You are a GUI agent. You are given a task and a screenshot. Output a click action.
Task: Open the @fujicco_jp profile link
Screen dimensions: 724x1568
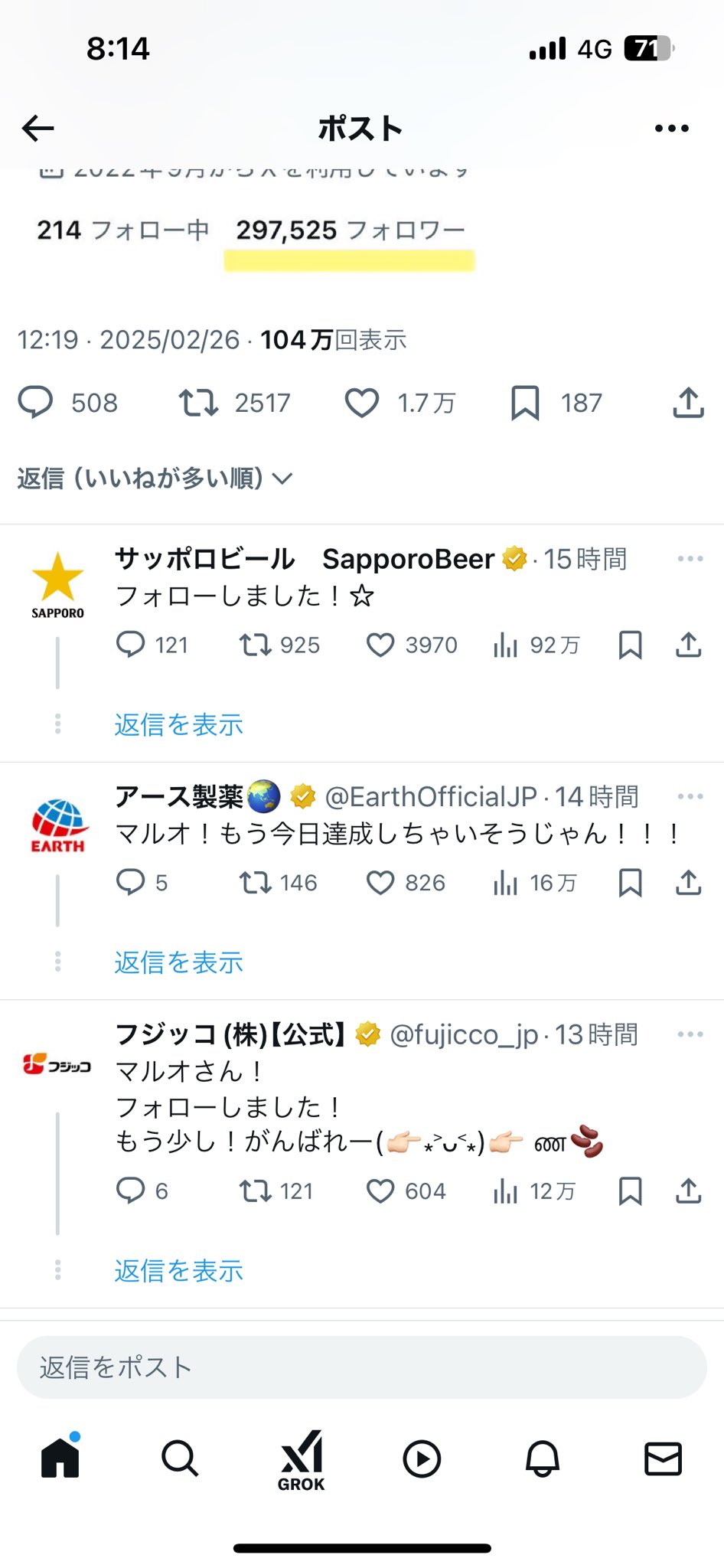(x=464, y=1034)
